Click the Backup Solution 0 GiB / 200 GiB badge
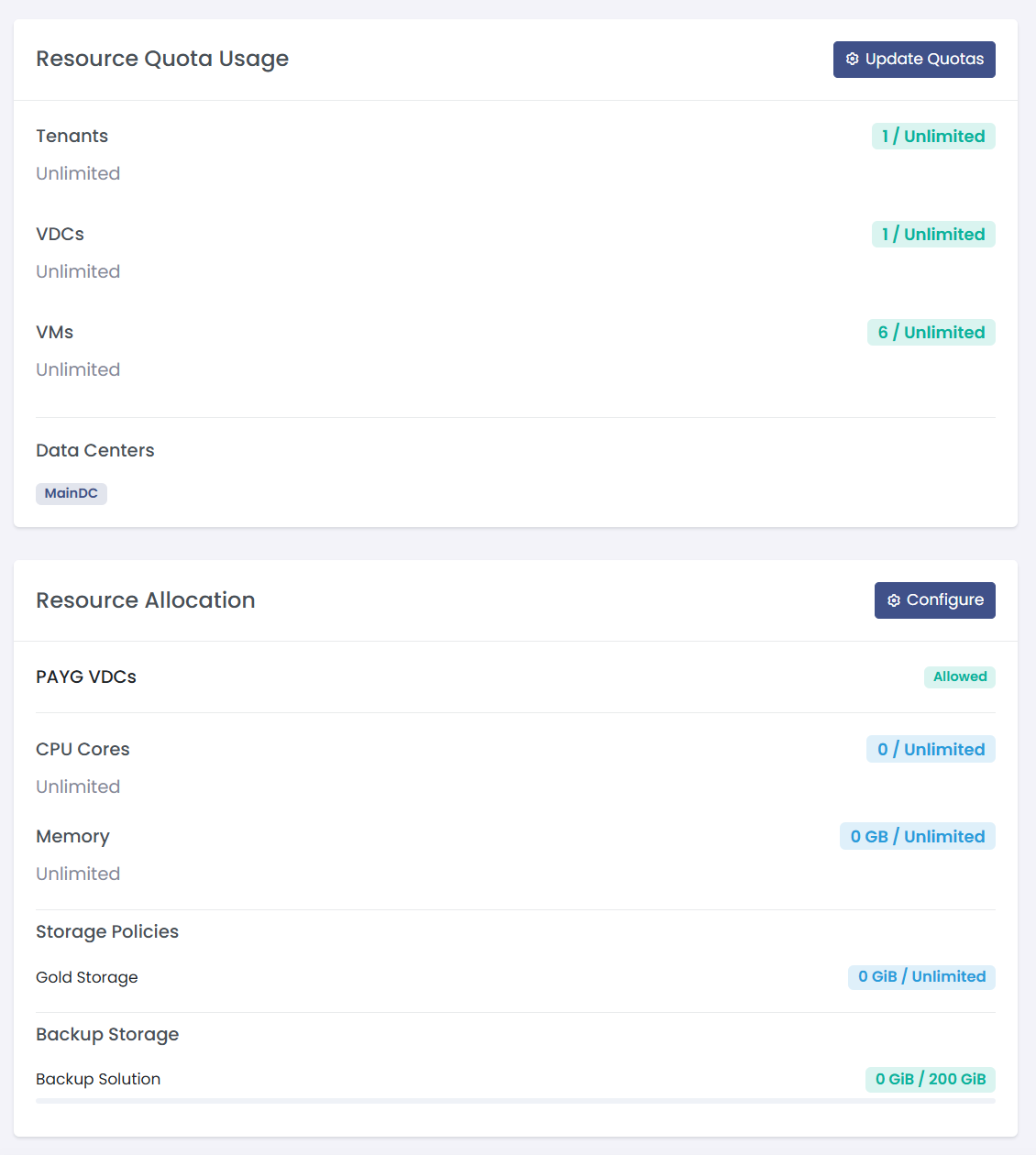Viewport: 1036px width, 1155px height. [930, 1079]
